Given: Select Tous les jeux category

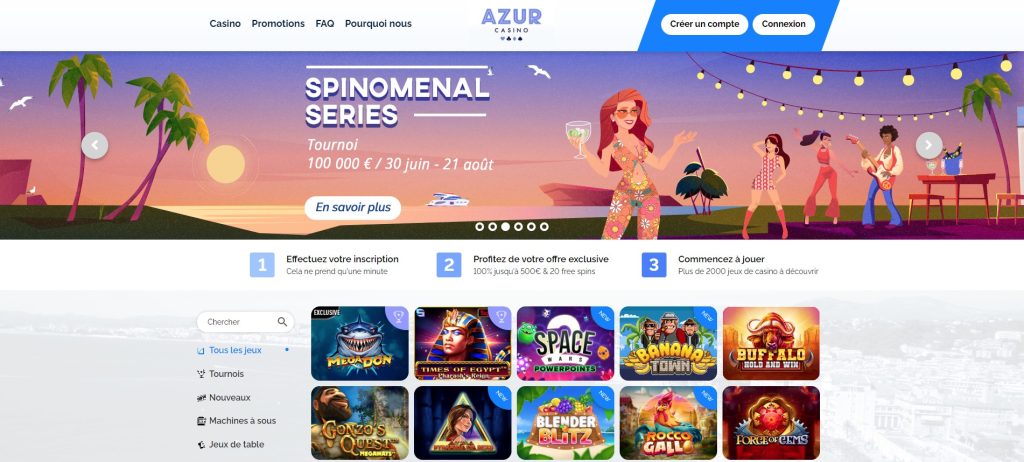Looking at the screenshot, I should [x=235, y=350].
